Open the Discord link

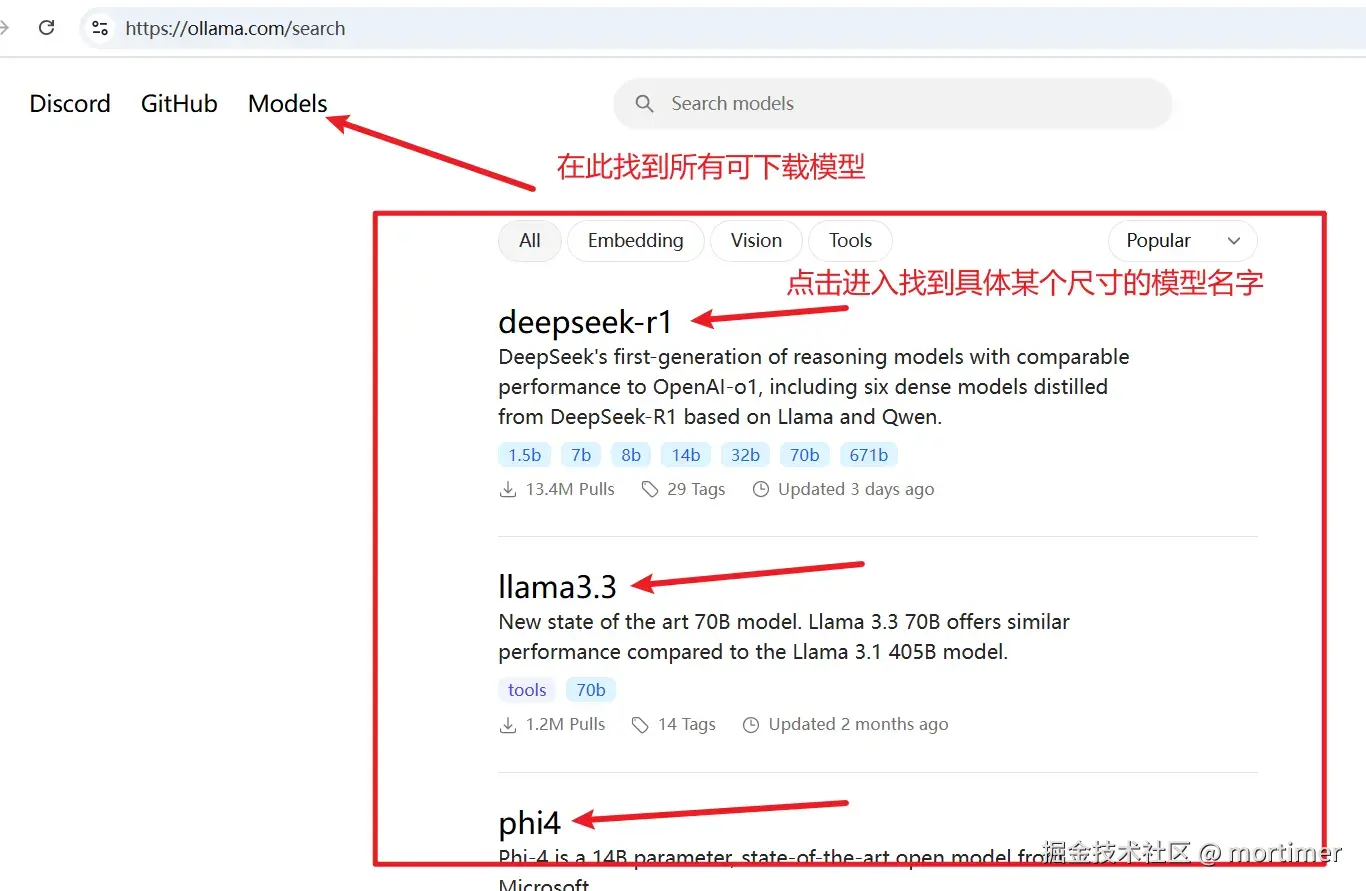coord(70,104)
